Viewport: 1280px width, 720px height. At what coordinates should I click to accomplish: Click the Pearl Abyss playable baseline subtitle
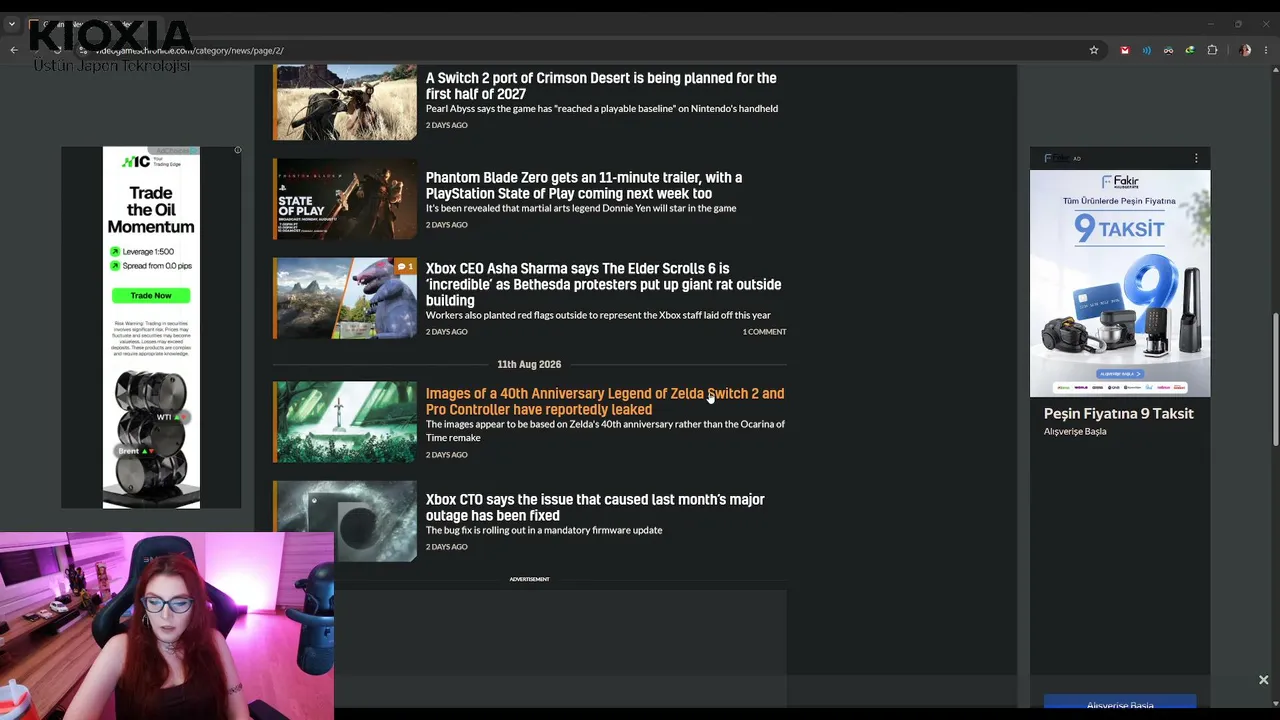pos(602,109)
